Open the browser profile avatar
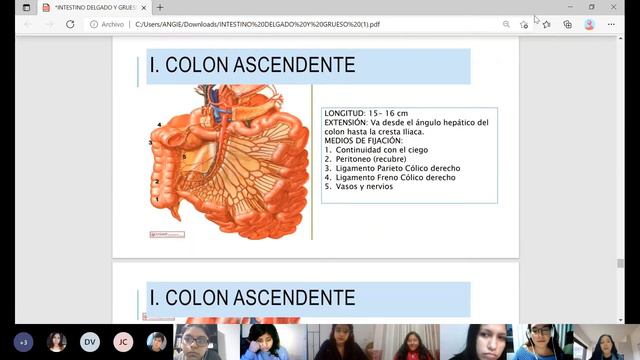Viewport: 640px width, 360px height. point(589,24)
